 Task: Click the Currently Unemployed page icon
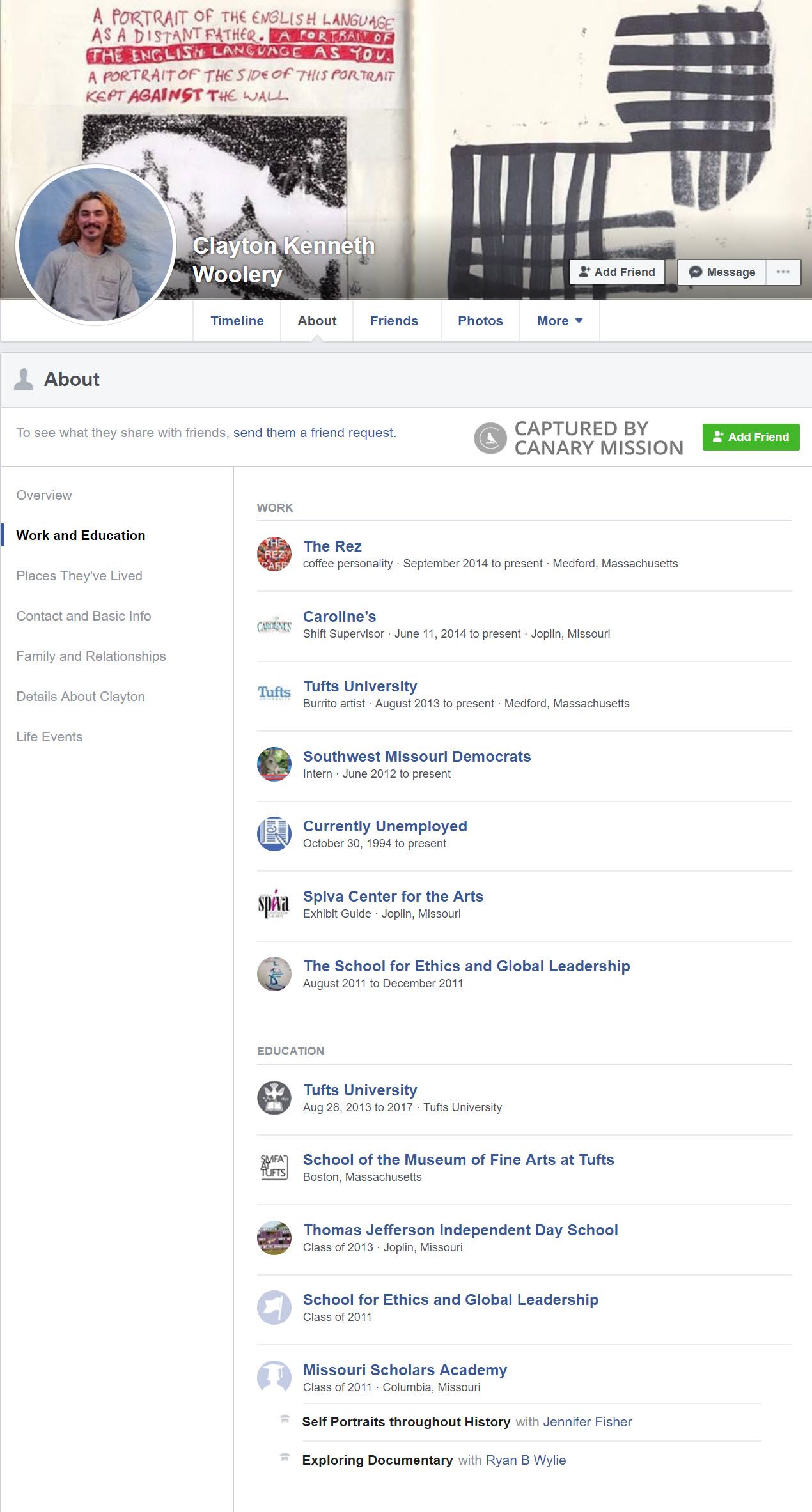pos(274,834)
